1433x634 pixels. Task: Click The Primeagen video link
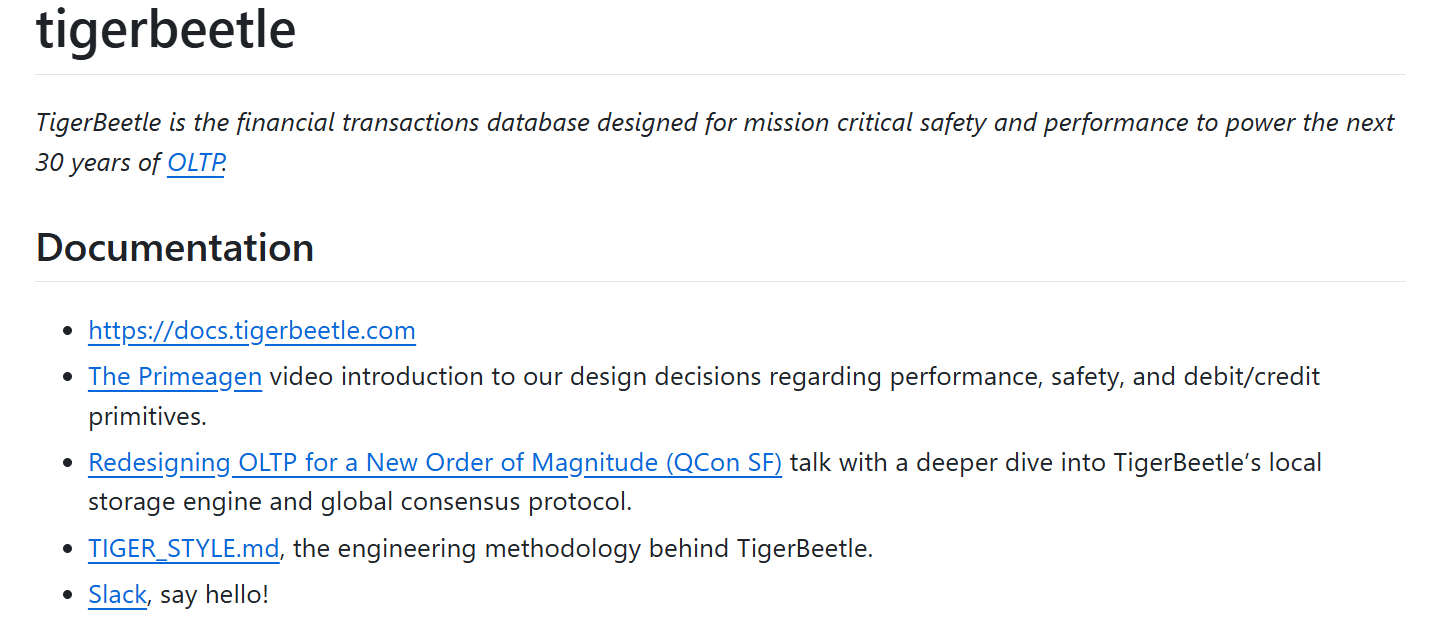point(175,376)
